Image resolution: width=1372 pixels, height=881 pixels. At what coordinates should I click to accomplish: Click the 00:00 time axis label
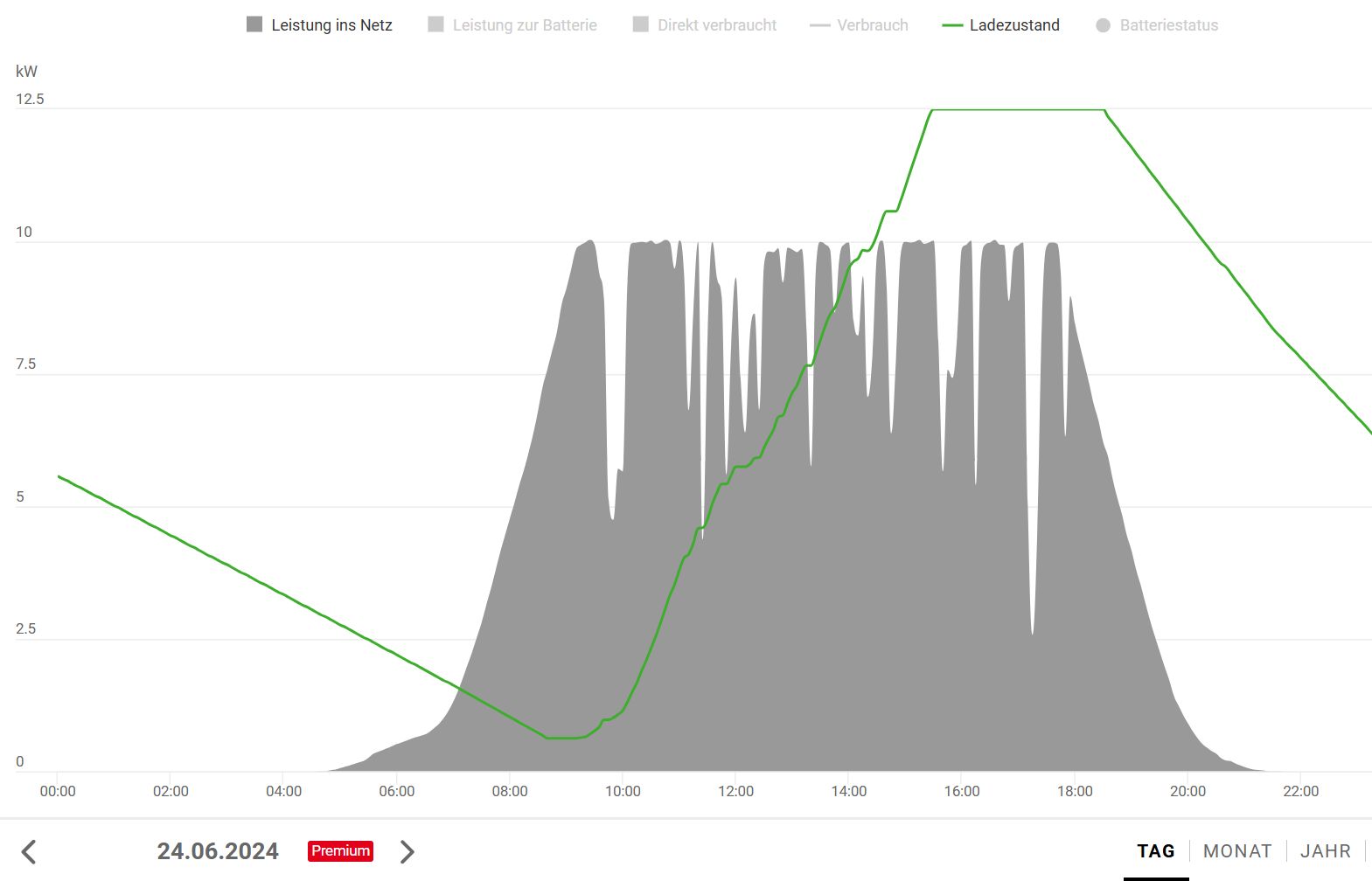click(58, 791)
